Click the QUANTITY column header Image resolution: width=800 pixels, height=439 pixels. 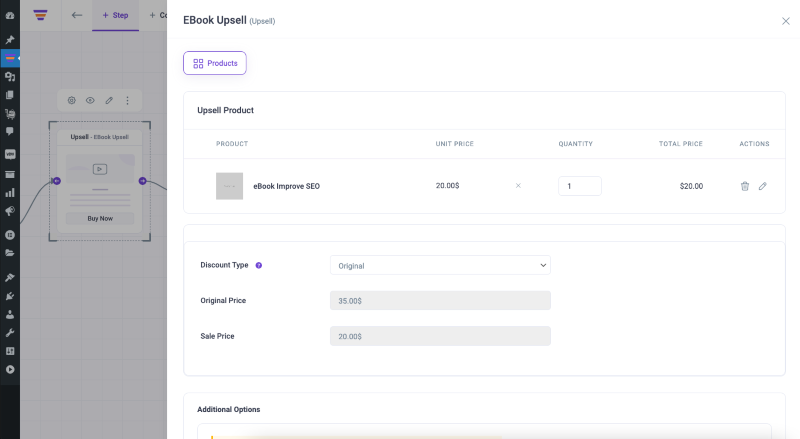576,144
